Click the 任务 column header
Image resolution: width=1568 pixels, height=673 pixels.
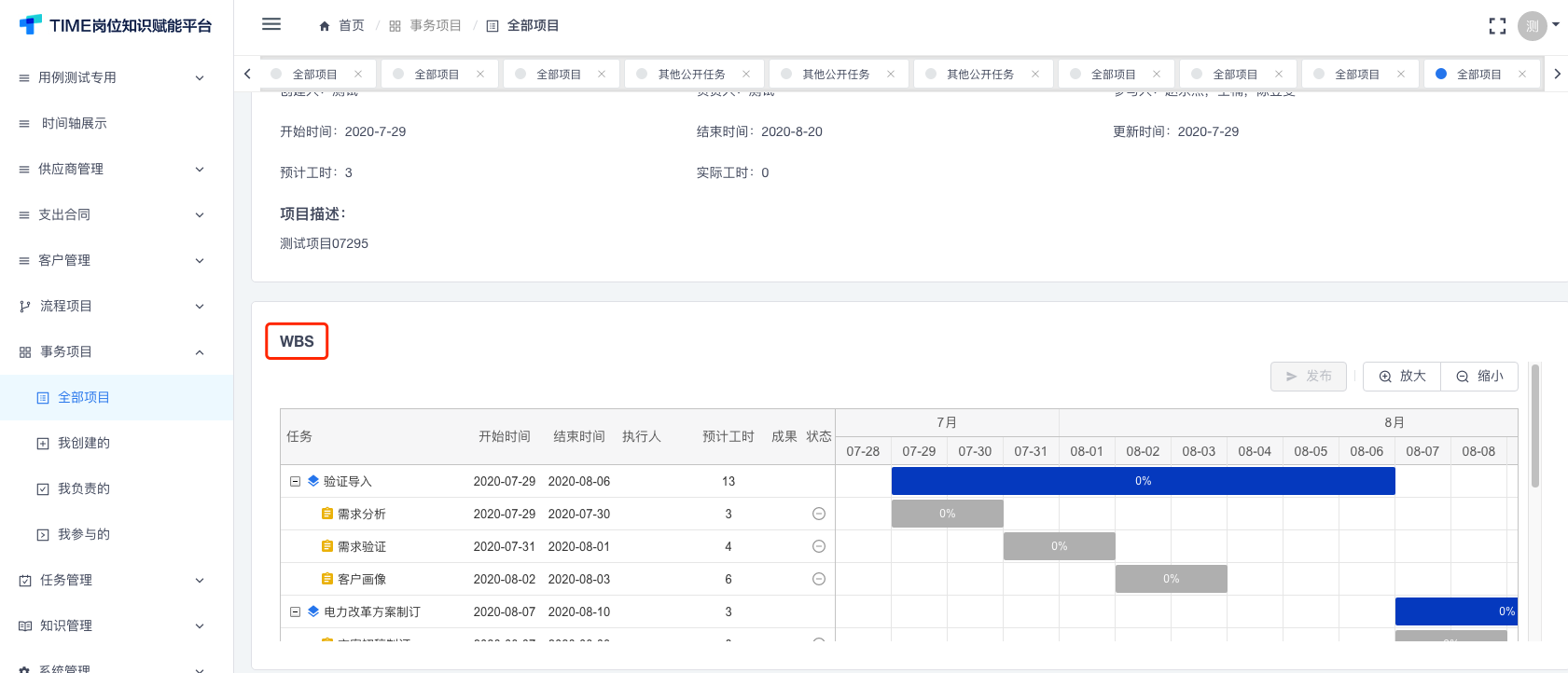299,436
